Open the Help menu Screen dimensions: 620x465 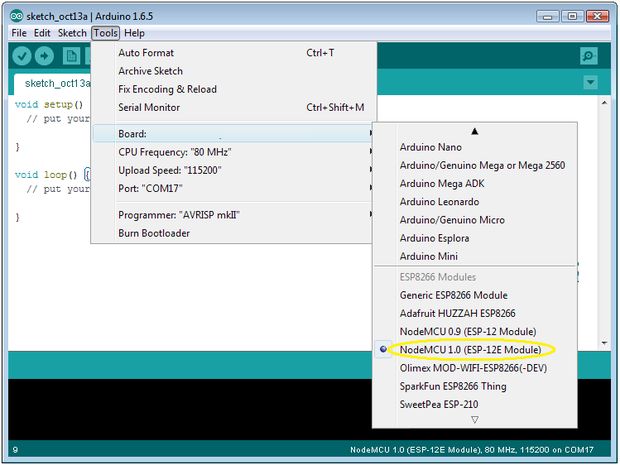pos(134,33)
